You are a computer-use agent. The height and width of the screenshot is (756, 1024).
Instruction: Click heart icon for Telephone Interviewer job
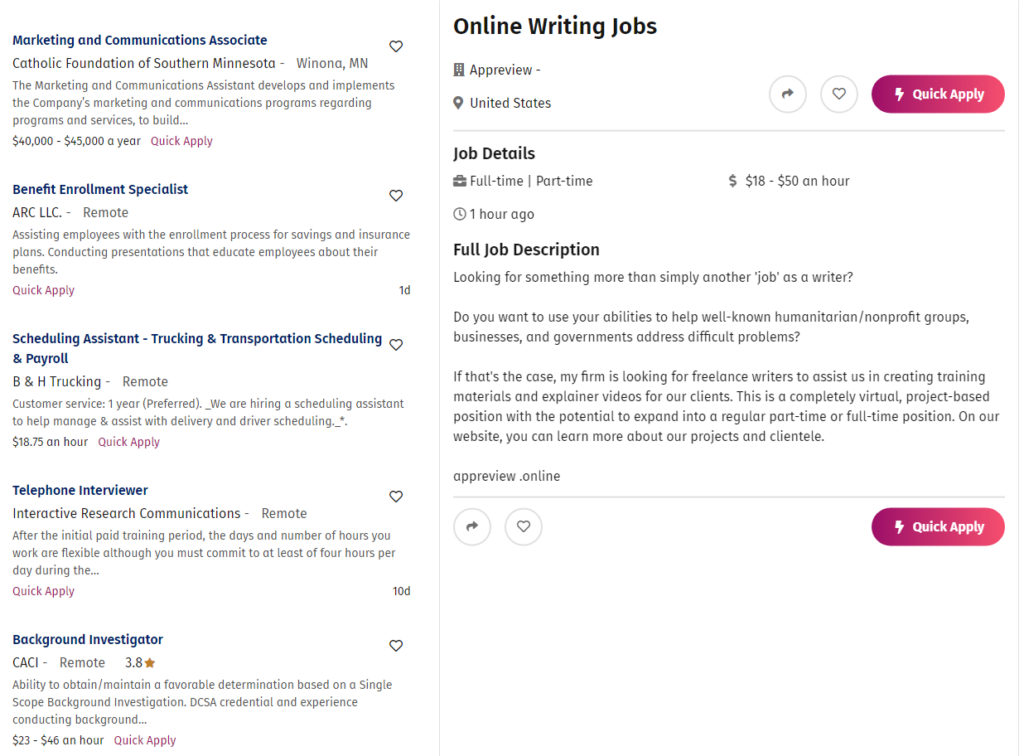pyautogui.click(x=396, y=496)
